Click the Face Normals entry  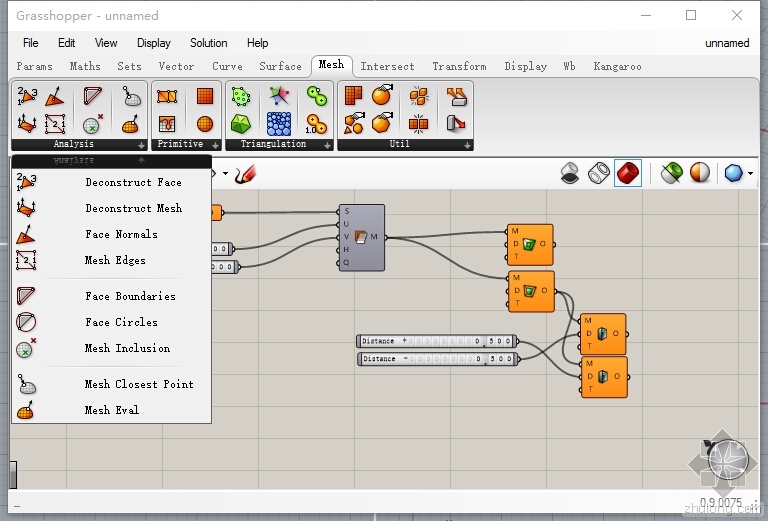121,234
